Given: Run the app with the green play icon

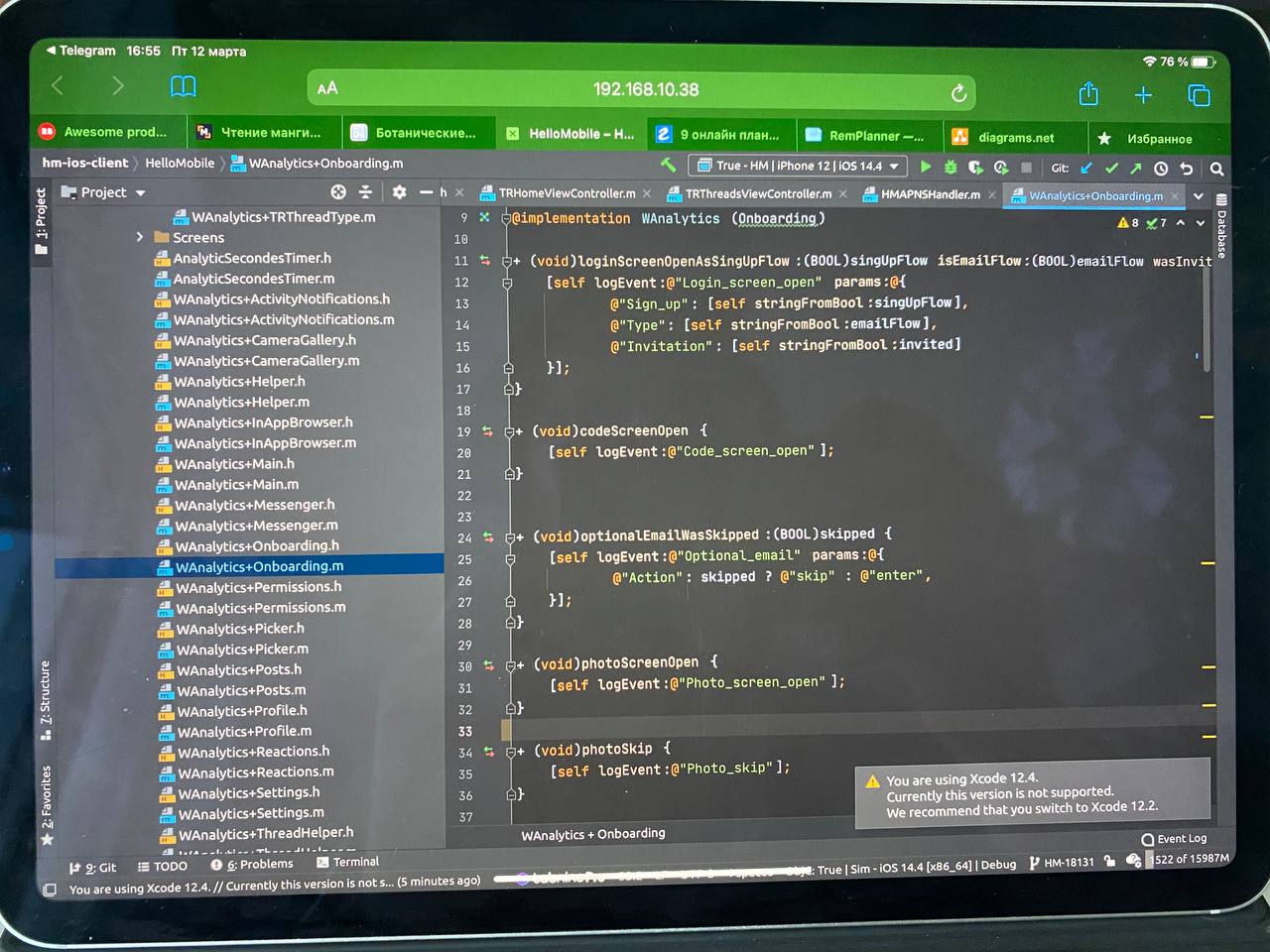Looking at the screenshot, I should pyautogui.click(x=926, y=167).
